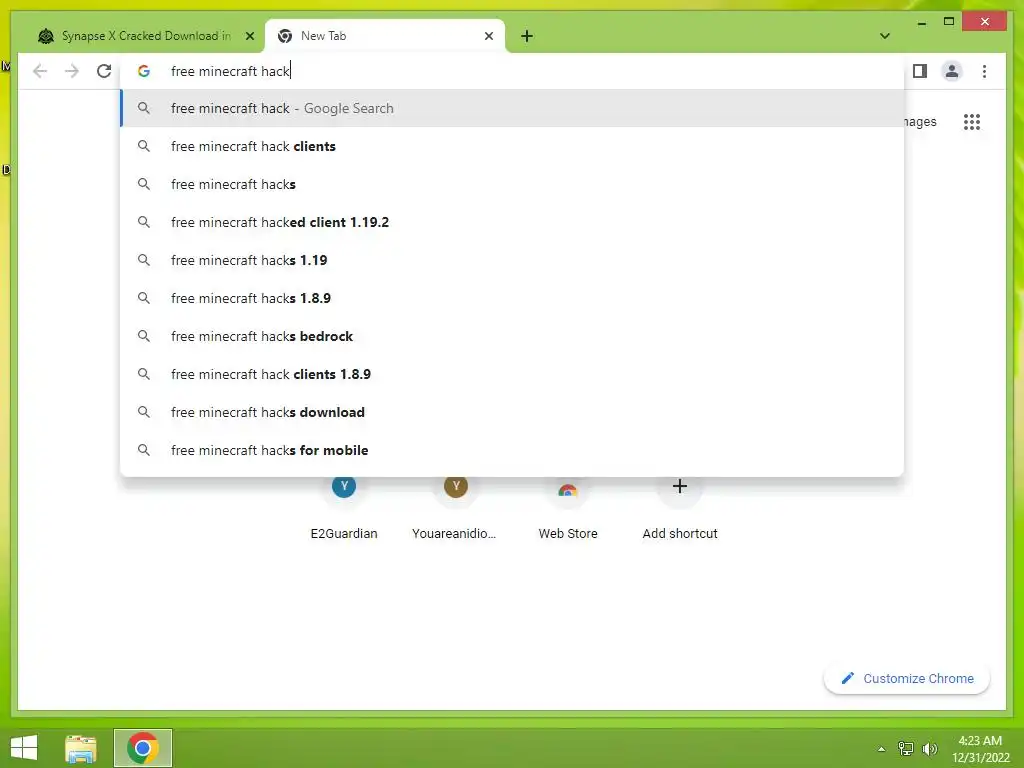Select 'free minecraft hacked client 1.19.2' suggestion
The width and height of the screenshot is (1024, 768).
(x=513, y=222)
